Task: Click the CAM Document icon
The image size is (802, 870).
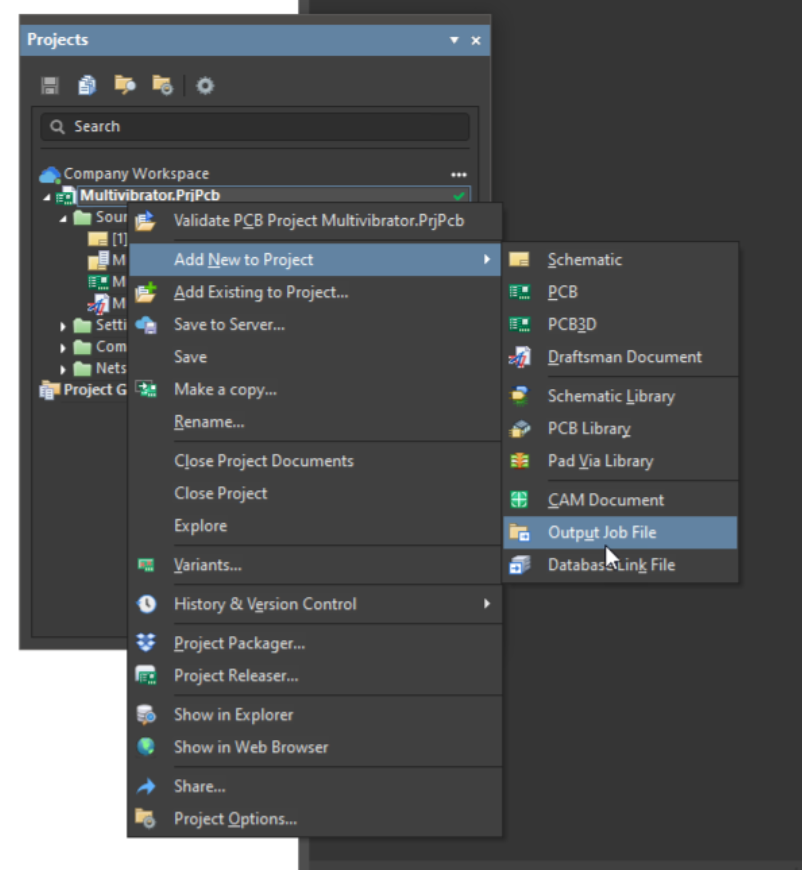Action: (x=519, y=500)
